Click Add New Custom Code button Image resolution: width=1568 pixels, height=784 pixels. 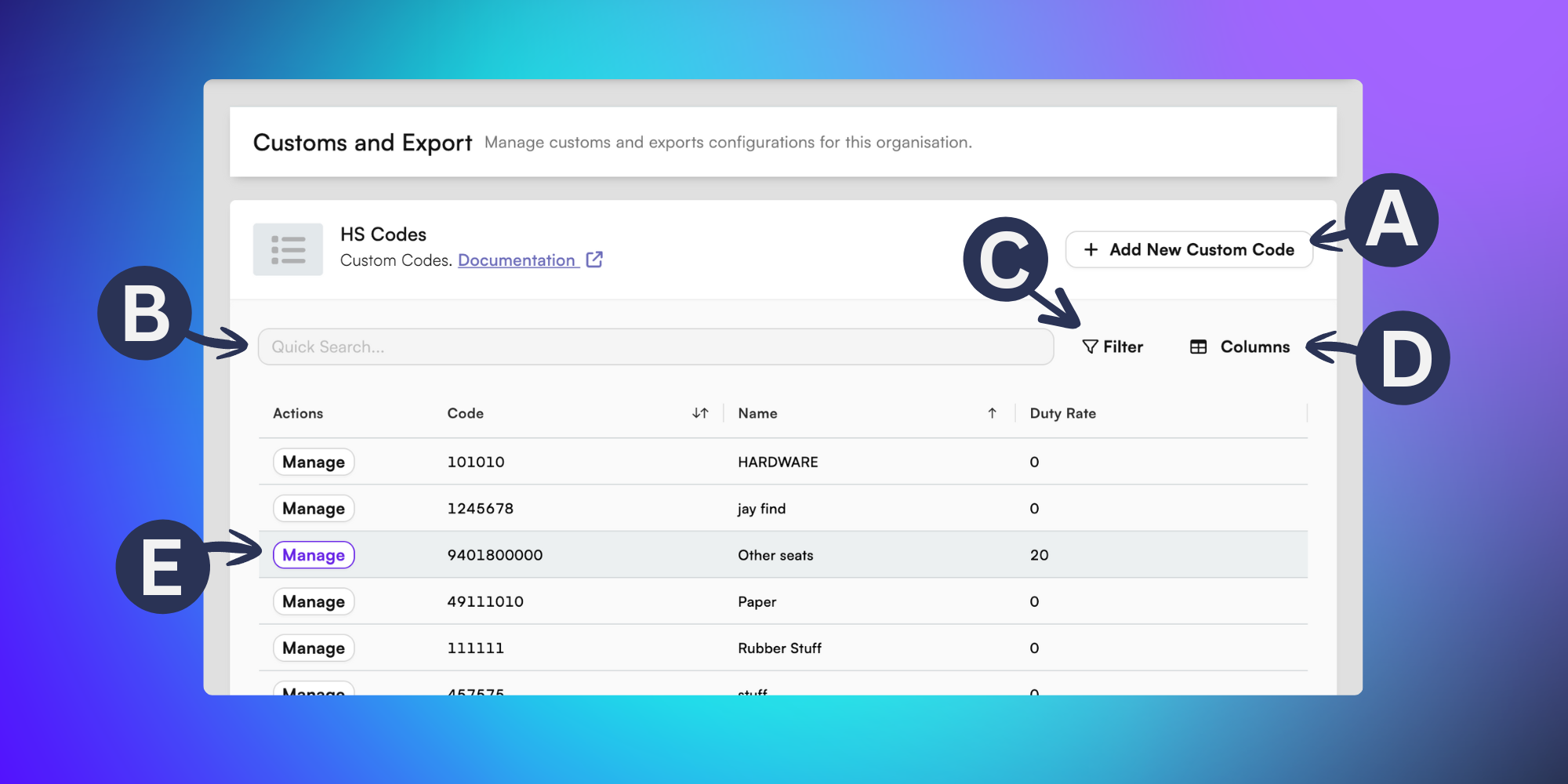pyautogui.click(x=1189, y=249)
